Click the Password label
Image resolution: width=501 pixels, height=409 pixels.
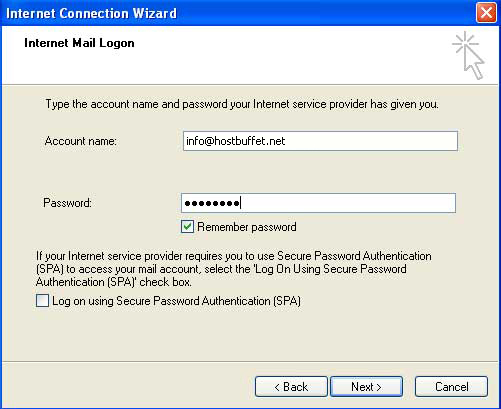(x=67, y=203)
